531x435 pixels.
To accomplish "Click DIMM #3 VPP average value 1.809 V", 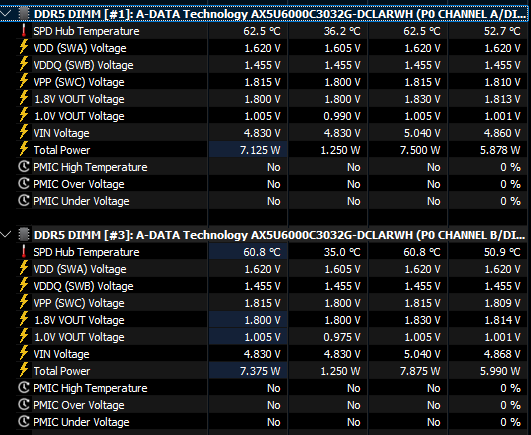I will coord(502,303).
